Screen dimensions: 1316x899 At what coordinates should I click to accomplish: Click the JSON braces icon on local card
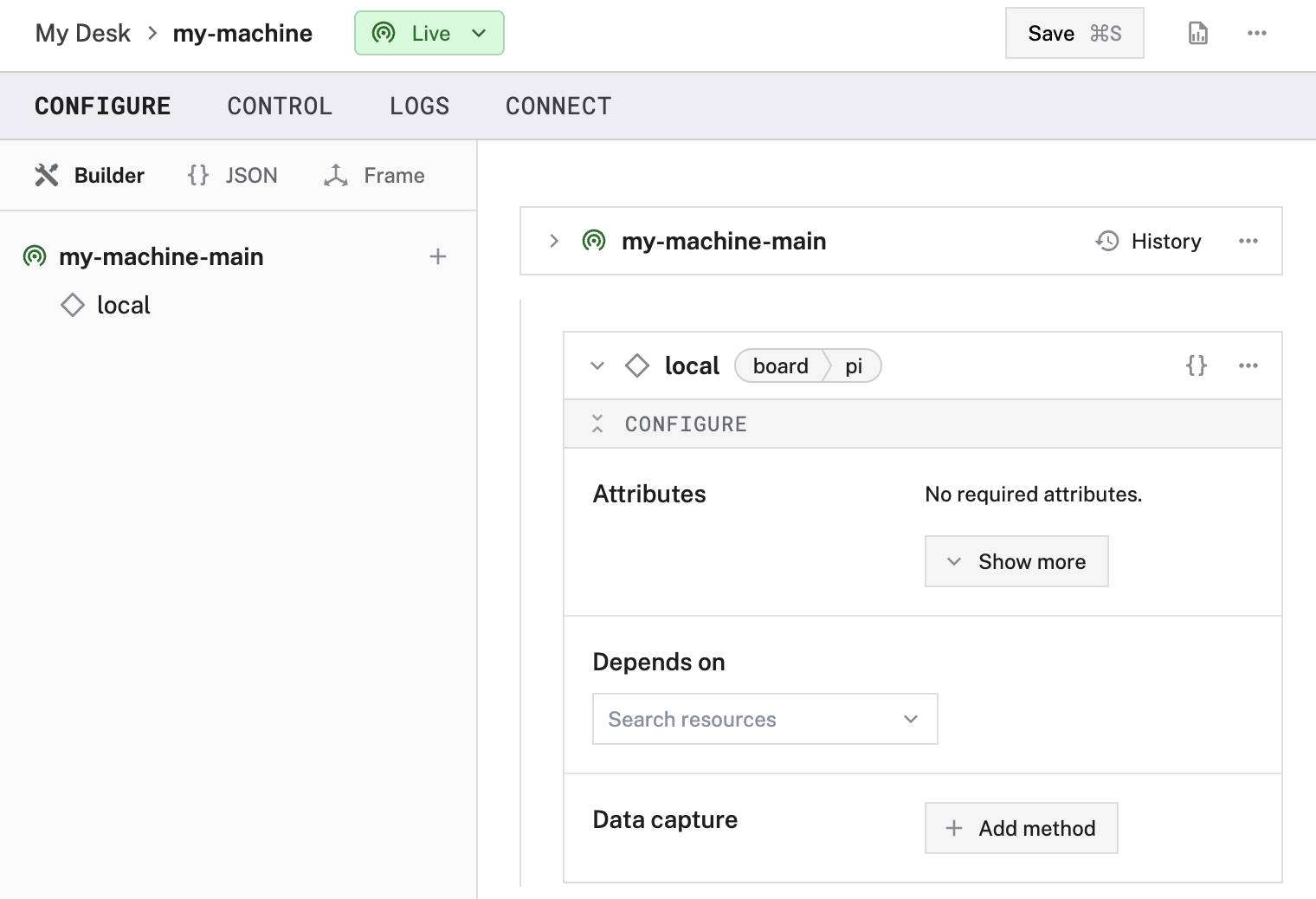pyautogui.click(x=1196, y=365)
